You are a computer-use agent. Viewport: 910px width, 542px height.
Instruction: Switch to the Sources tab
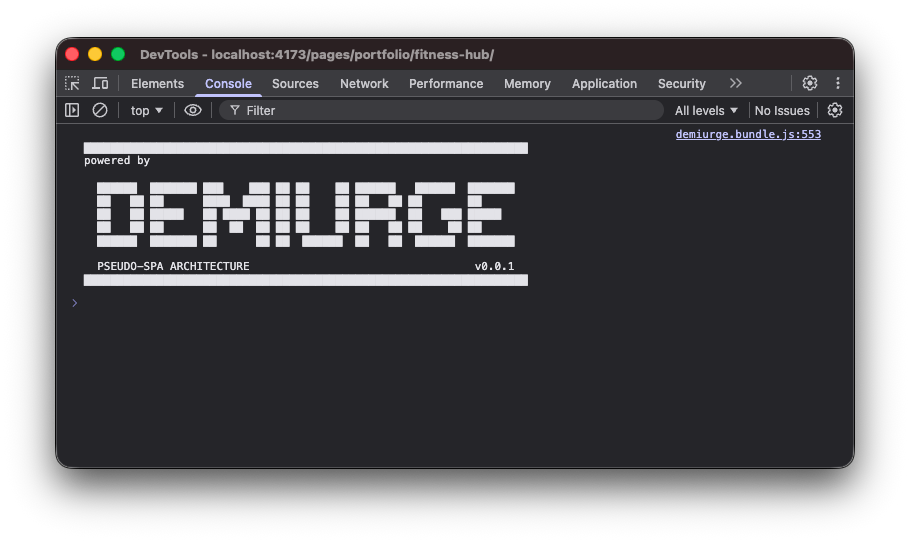point(295,84)
